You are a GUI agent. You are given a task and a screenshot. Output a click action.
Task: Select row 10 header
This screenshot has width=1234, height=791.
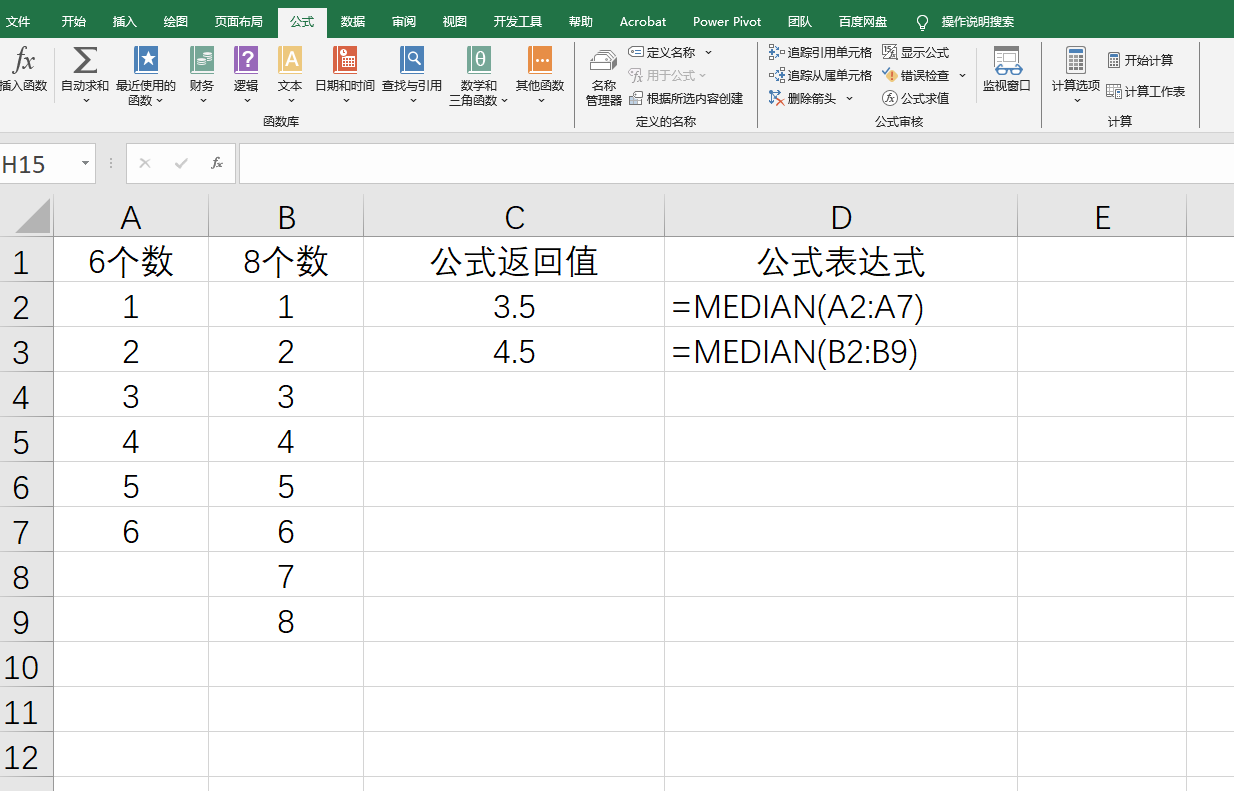click(x=27, y=664)
